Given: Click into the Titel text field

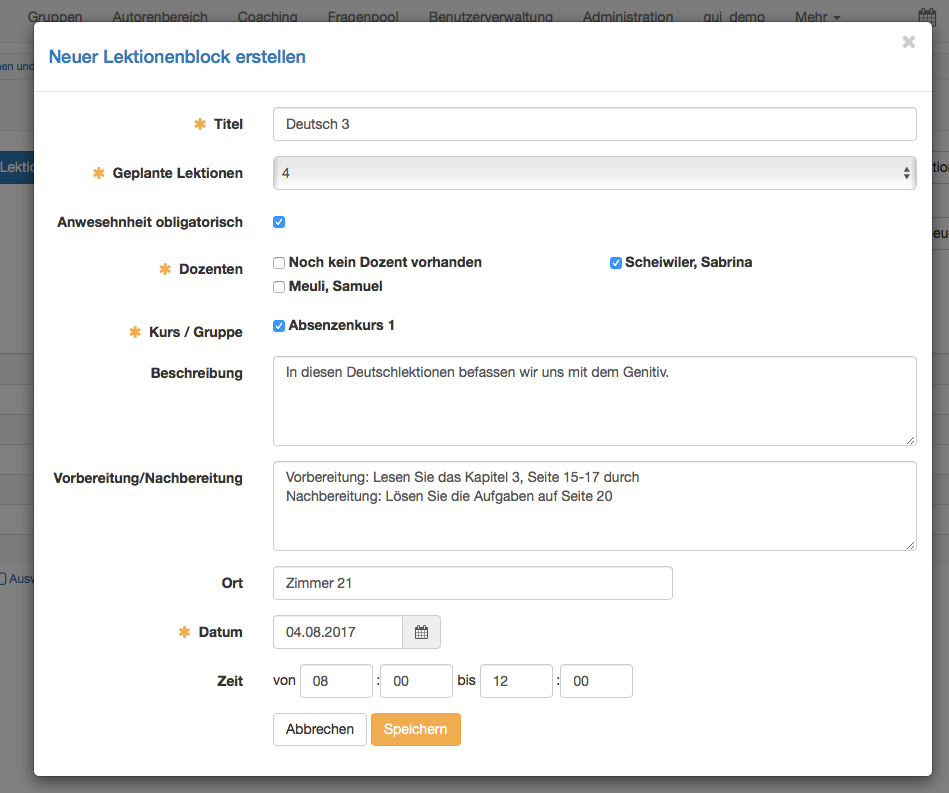Looking at the screenshot, I should point(594,124).
